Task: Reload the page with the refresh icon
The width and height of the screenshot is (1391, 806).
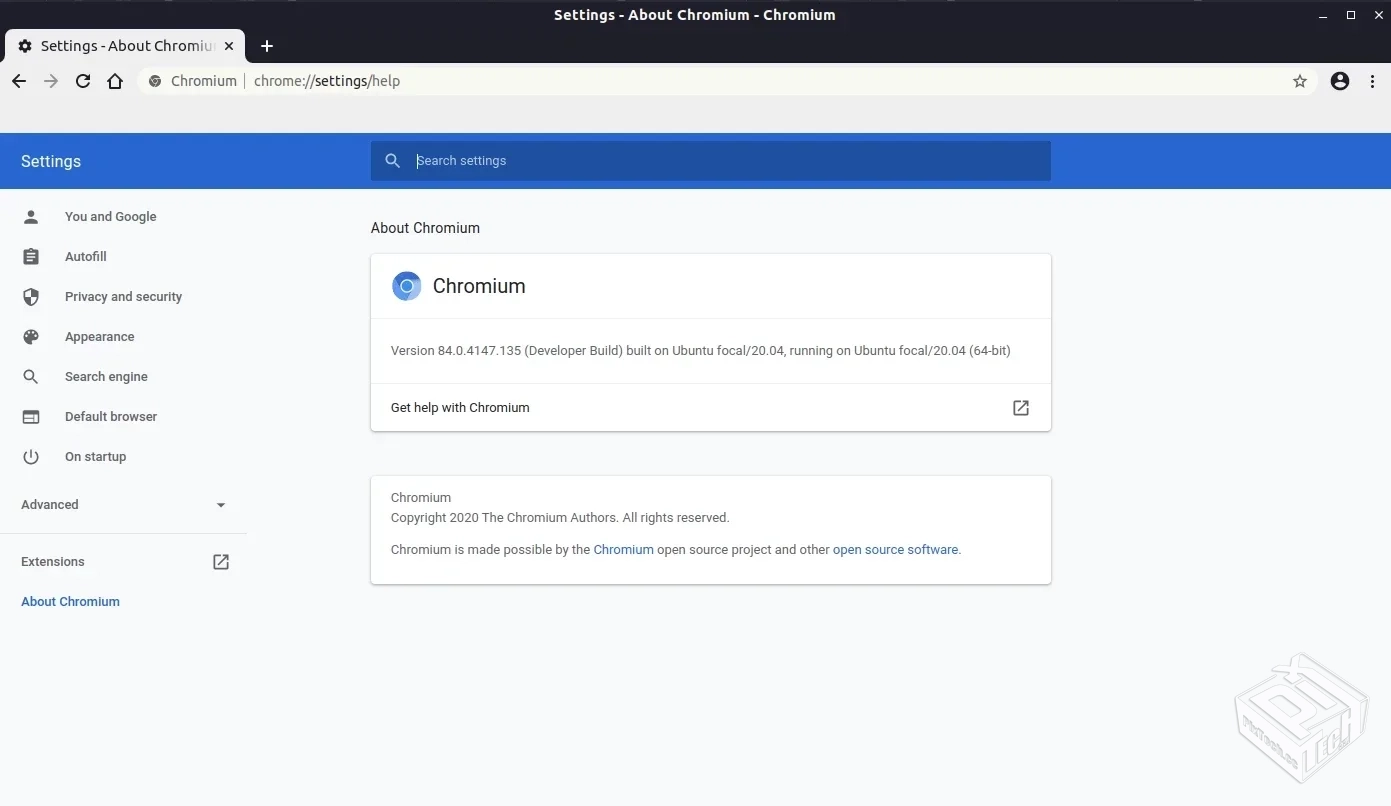Action: 83,81
